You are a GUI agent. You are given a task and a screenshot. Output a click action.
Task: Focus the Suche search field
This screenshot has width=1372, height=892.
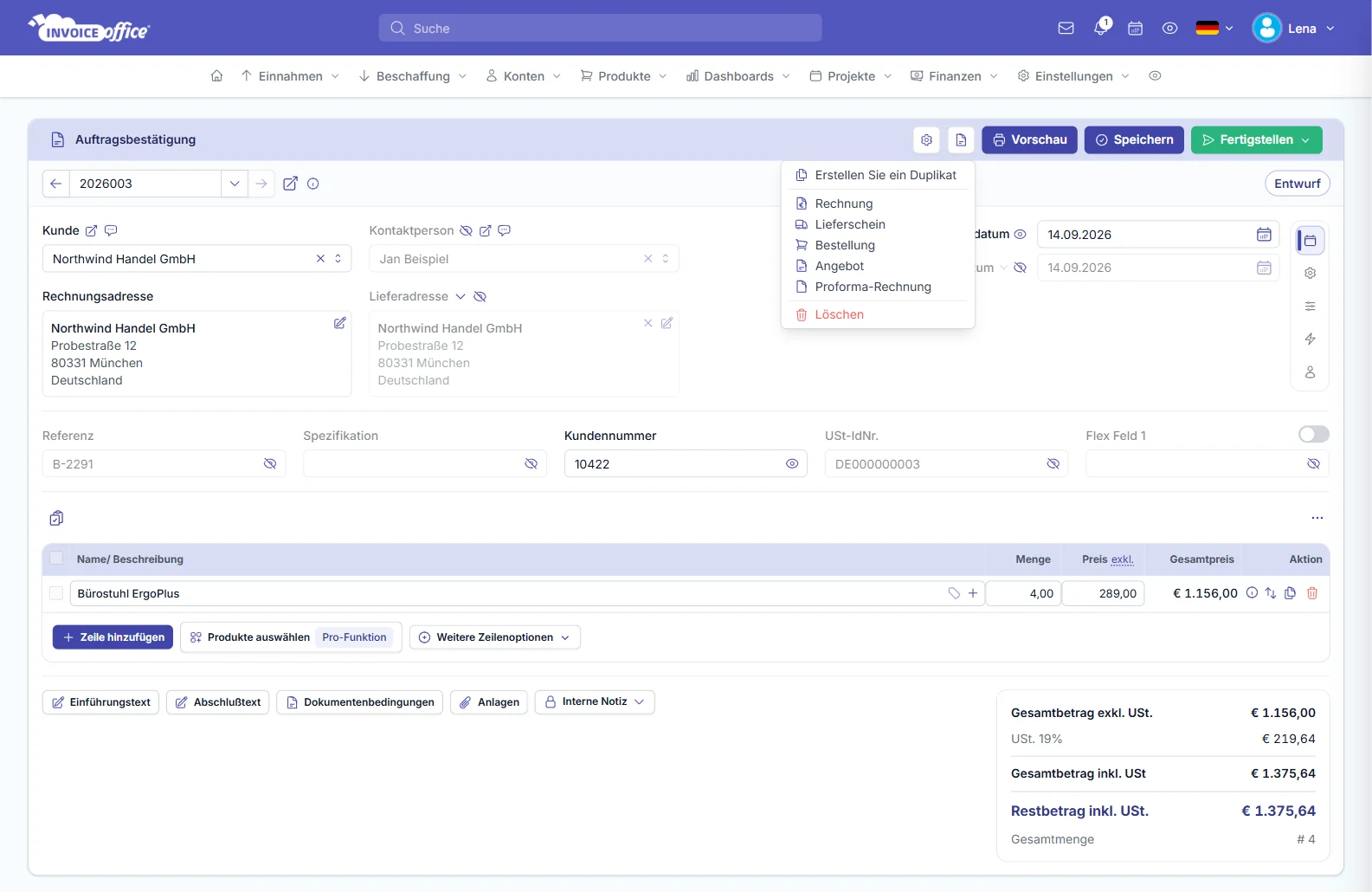[600, 28]
